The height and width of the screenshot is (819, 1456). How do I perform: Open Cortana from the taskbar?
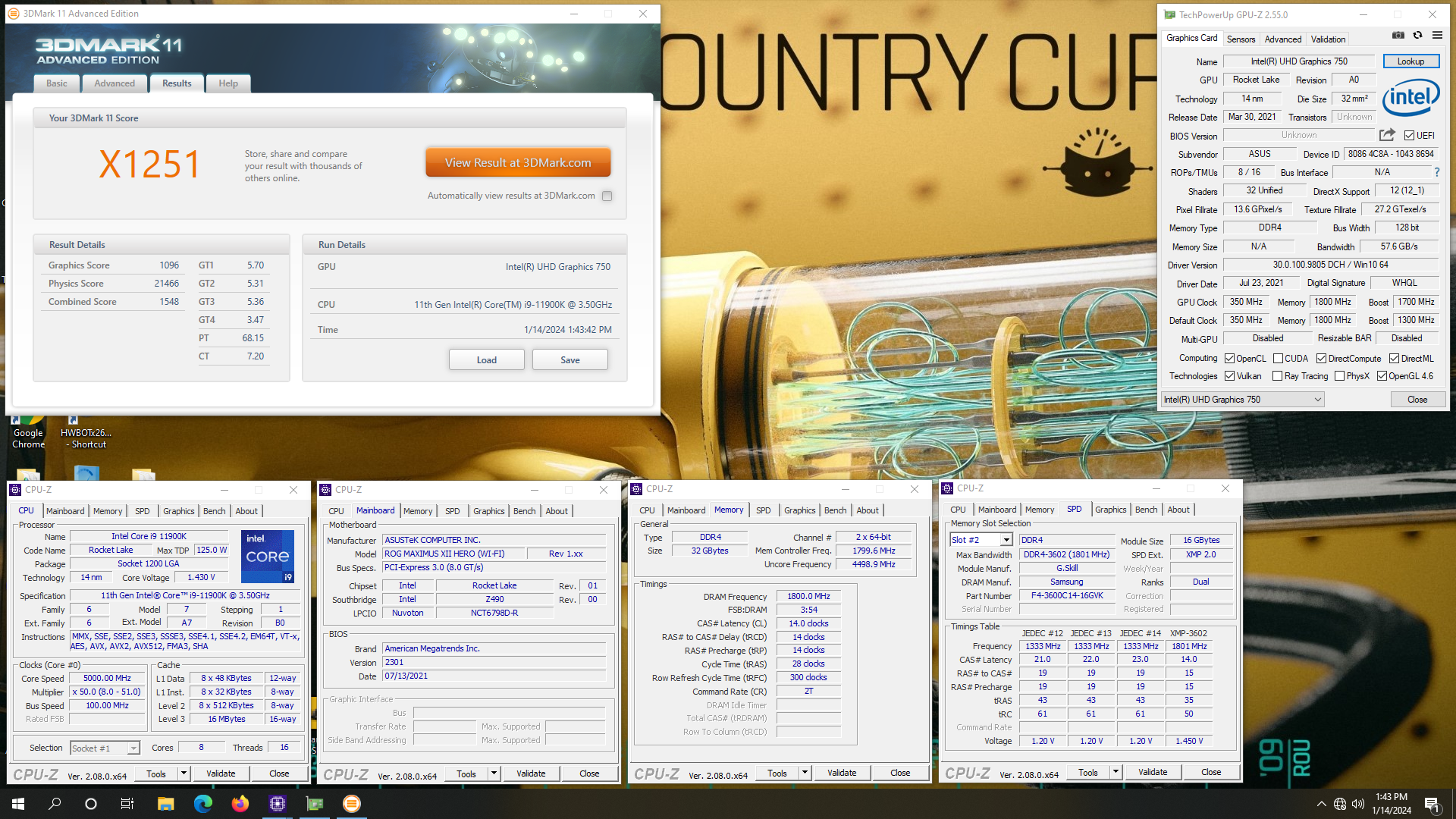pos(91,804)
